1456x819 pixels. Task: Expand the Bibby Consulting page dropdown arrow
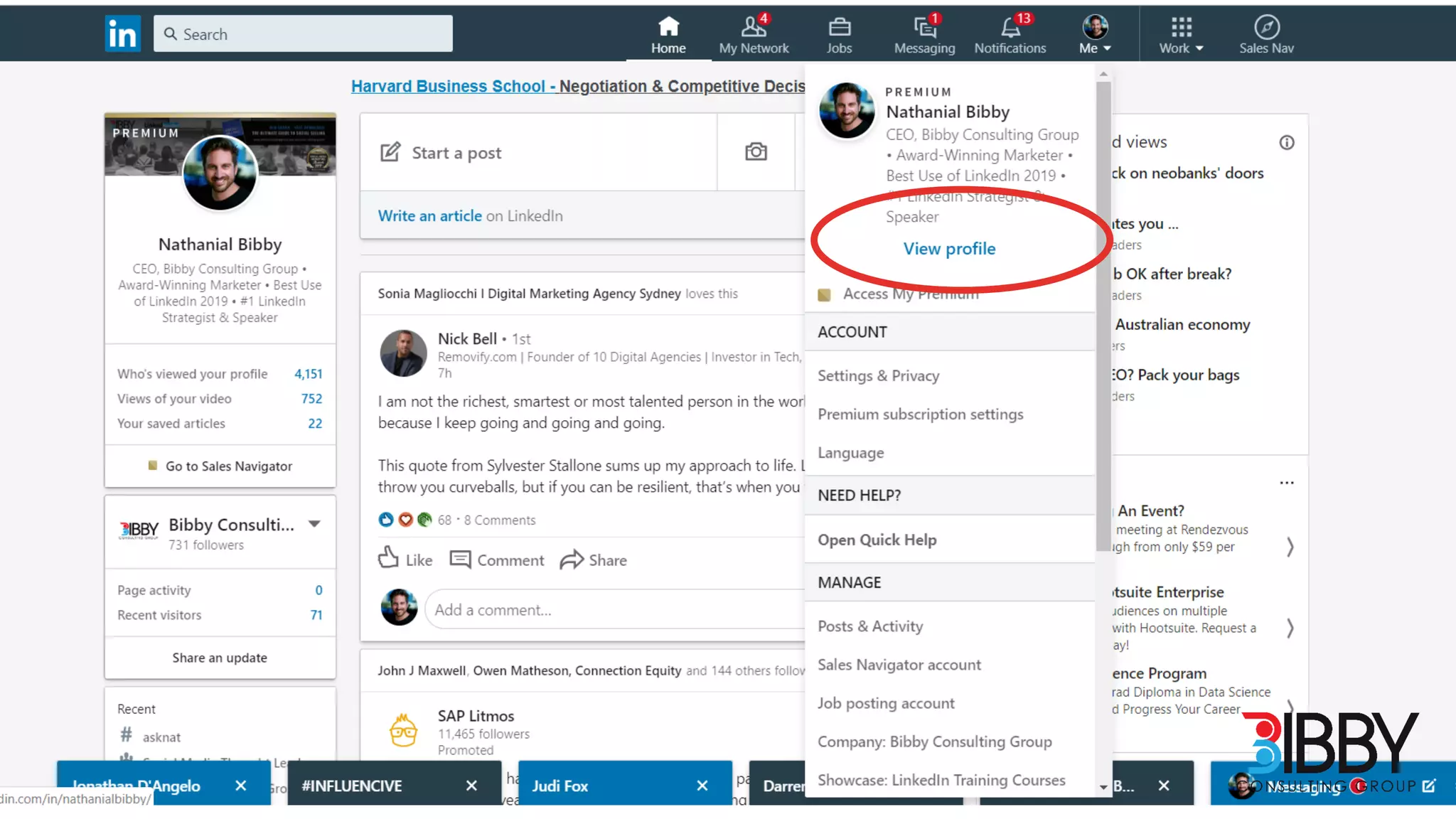(314, 524)
